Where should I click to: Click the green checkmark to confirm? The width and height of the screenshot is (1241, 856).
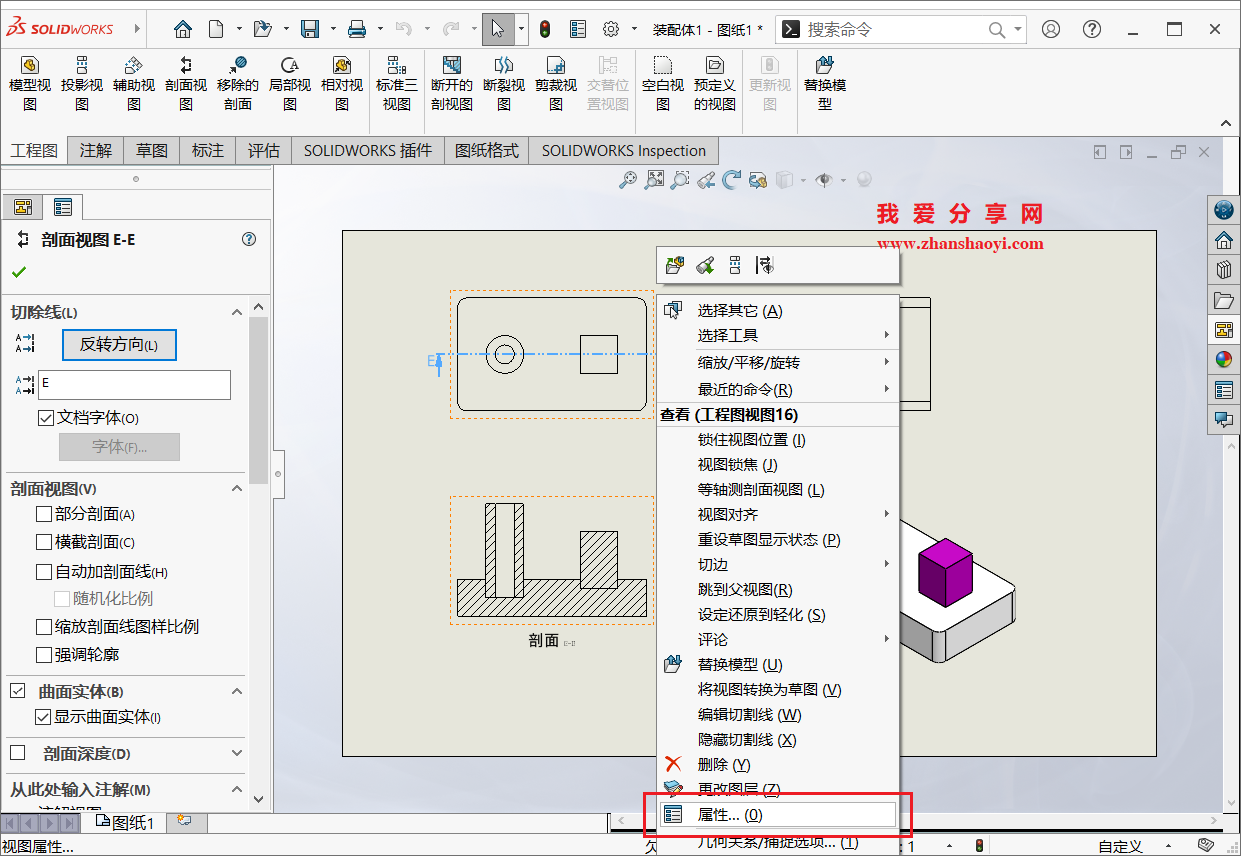19,272
